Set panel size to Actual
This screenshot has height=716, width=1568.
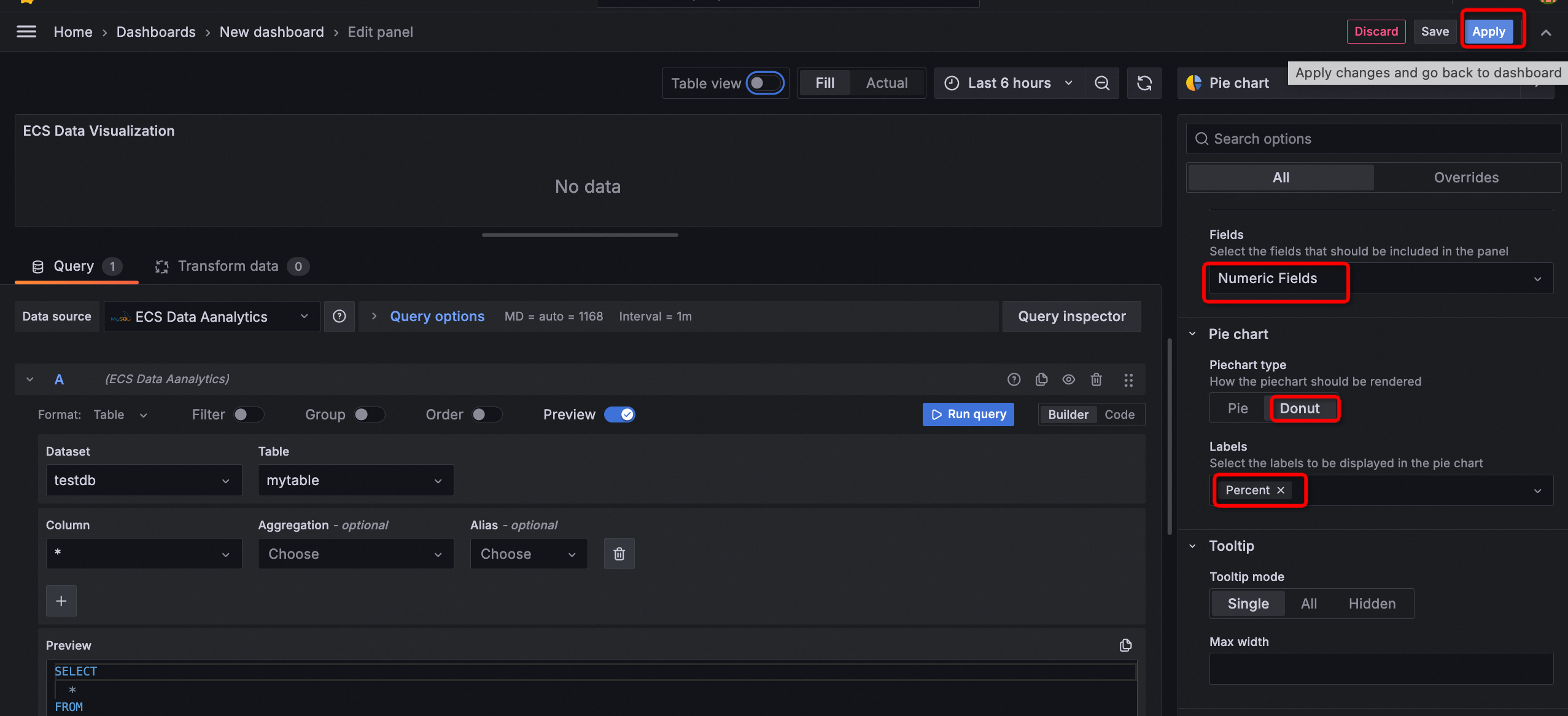point(887,83)
